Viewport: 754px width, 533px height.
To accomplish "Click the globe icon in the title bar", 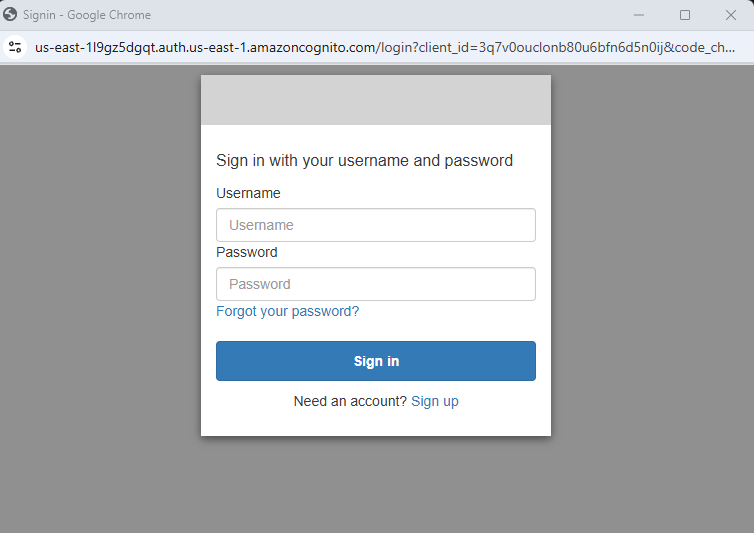I will 10,14.
